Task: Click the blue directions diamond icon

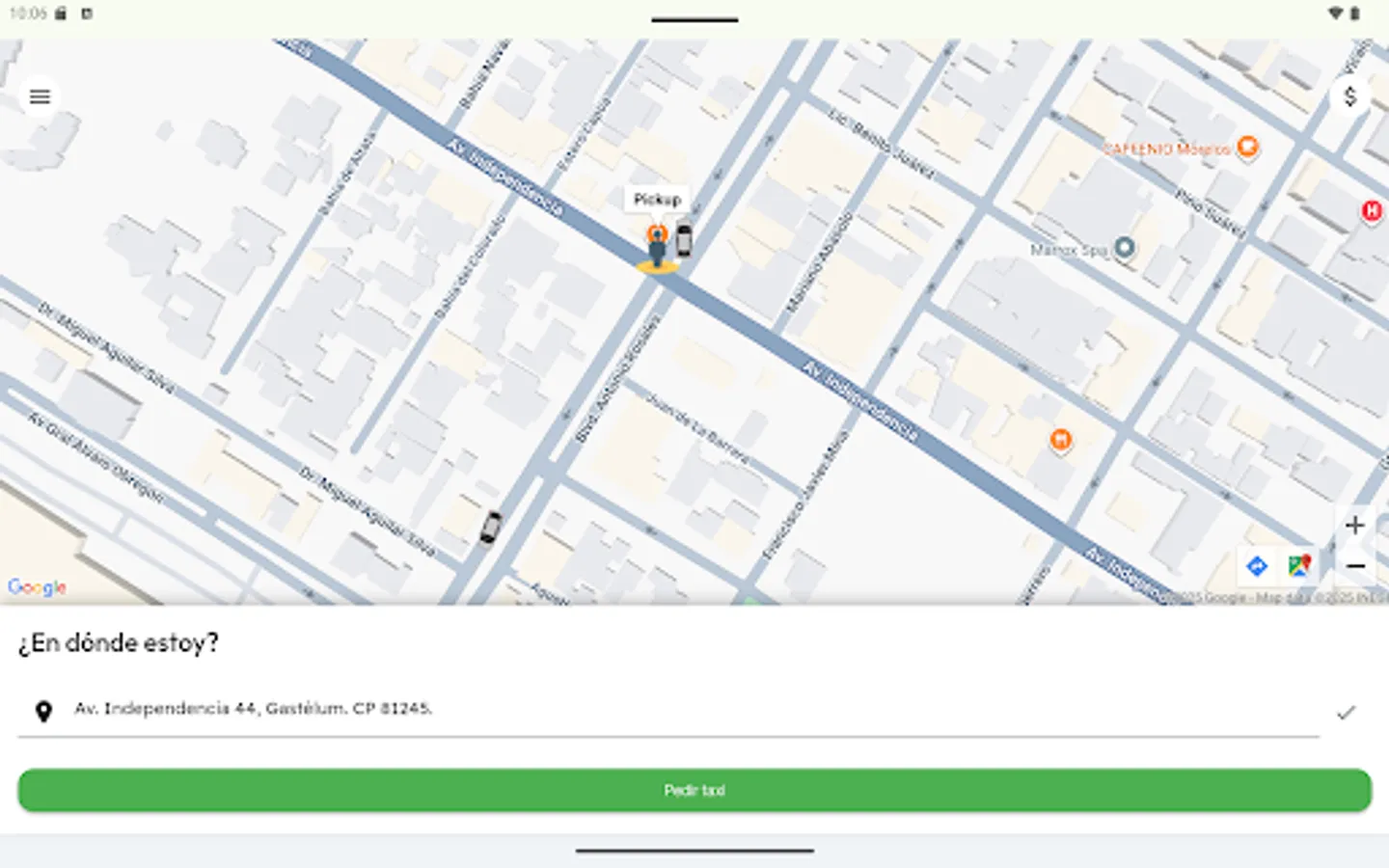Action: click(1257, 566)
